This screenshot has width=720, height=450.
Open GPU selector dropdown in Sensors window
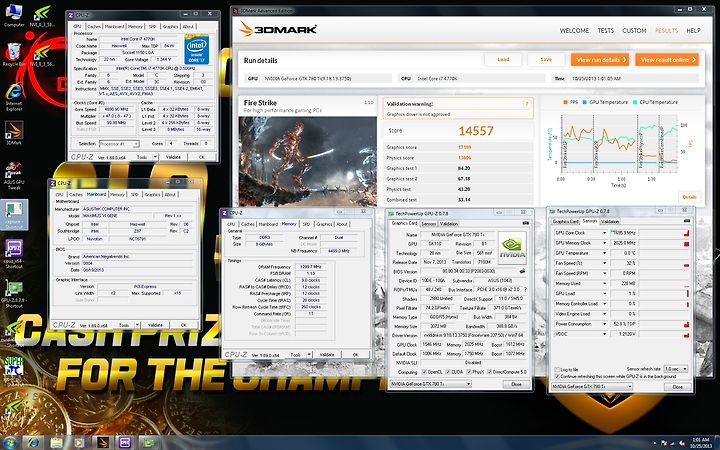[591, 387]
